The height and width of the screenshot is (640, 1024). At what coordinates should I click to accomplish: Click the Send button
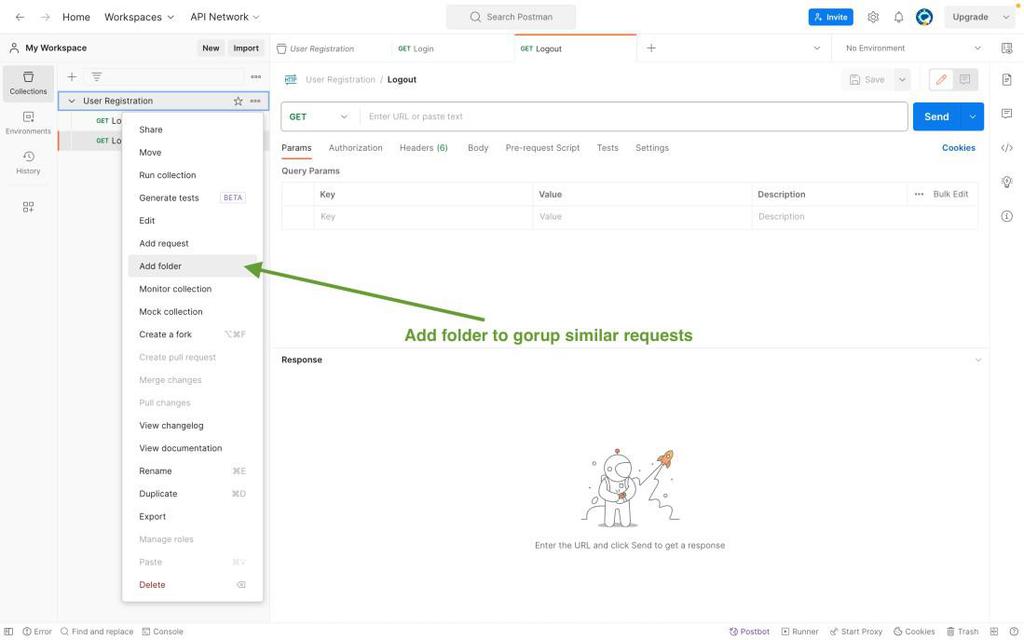coord(936,117)
